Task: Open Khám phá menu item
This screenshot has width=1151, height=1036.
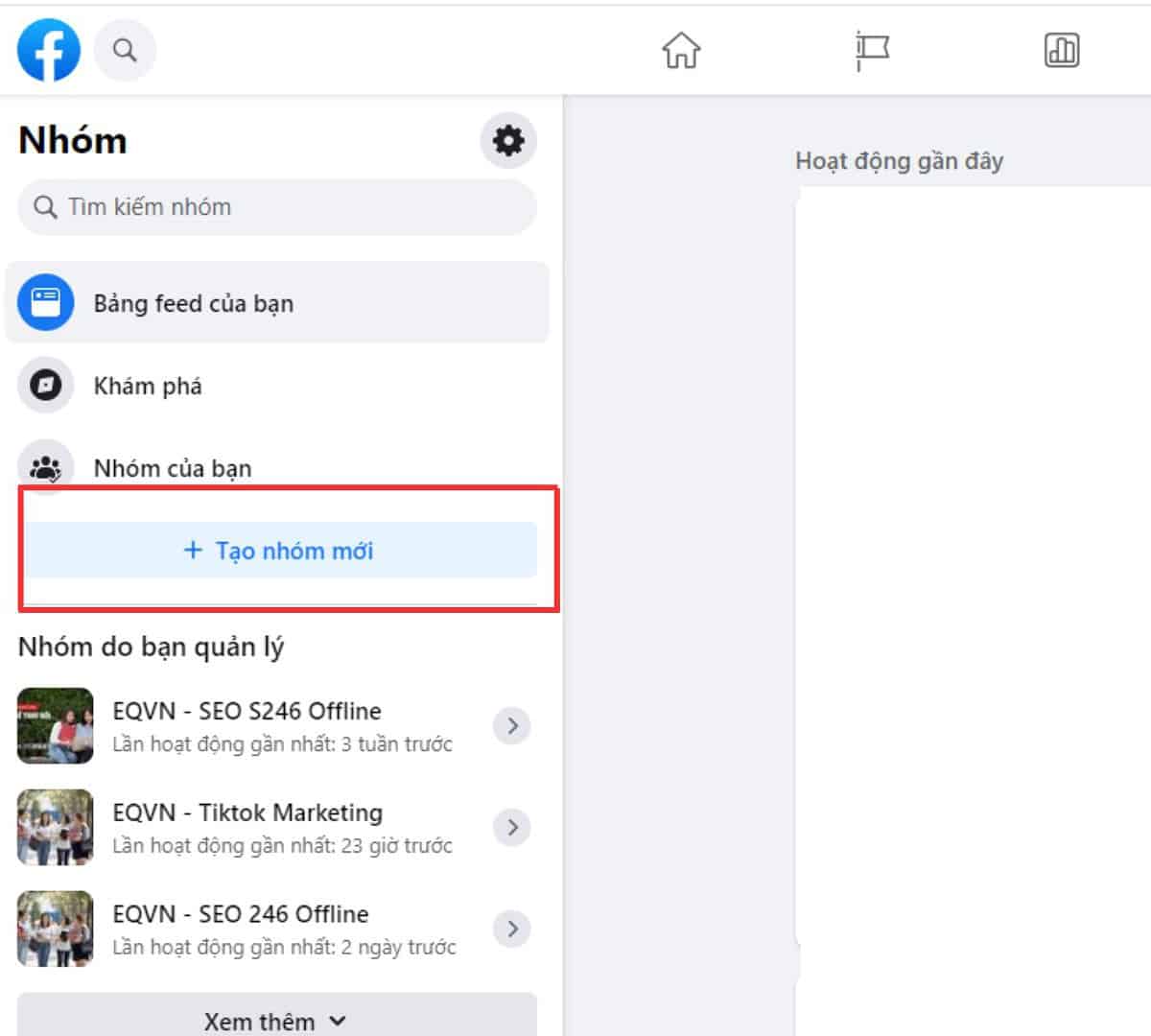Action: click(x=148, y=387)
